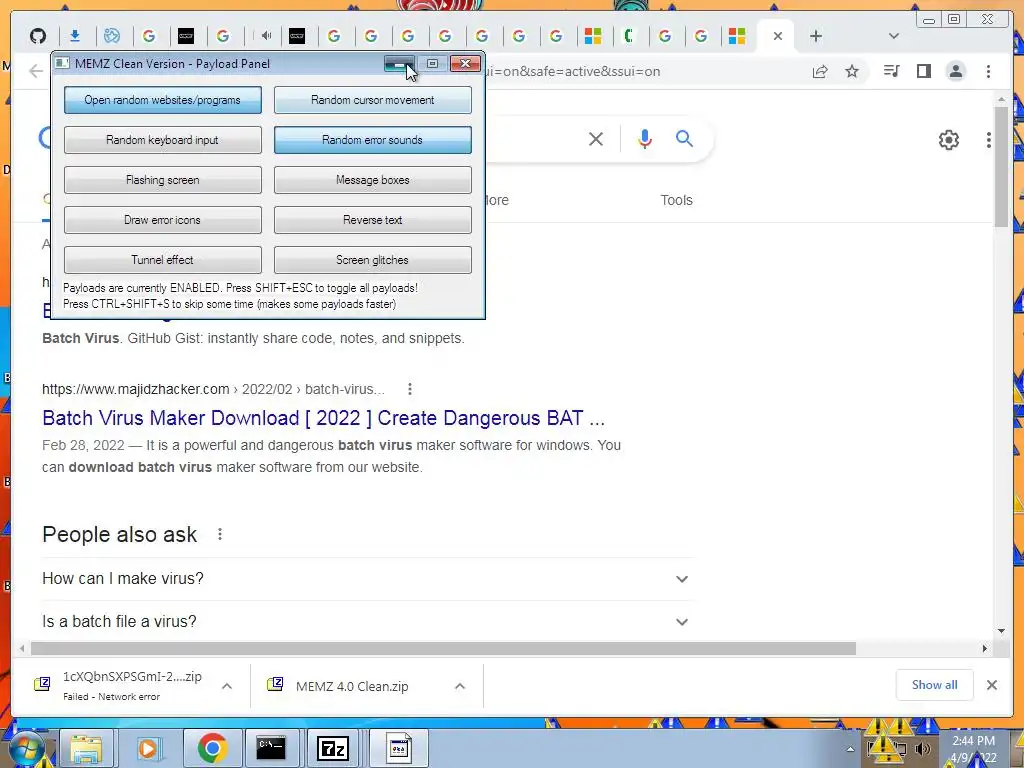Open the Chrome profile avatar

pyautogui.click(x=955, y=71)
